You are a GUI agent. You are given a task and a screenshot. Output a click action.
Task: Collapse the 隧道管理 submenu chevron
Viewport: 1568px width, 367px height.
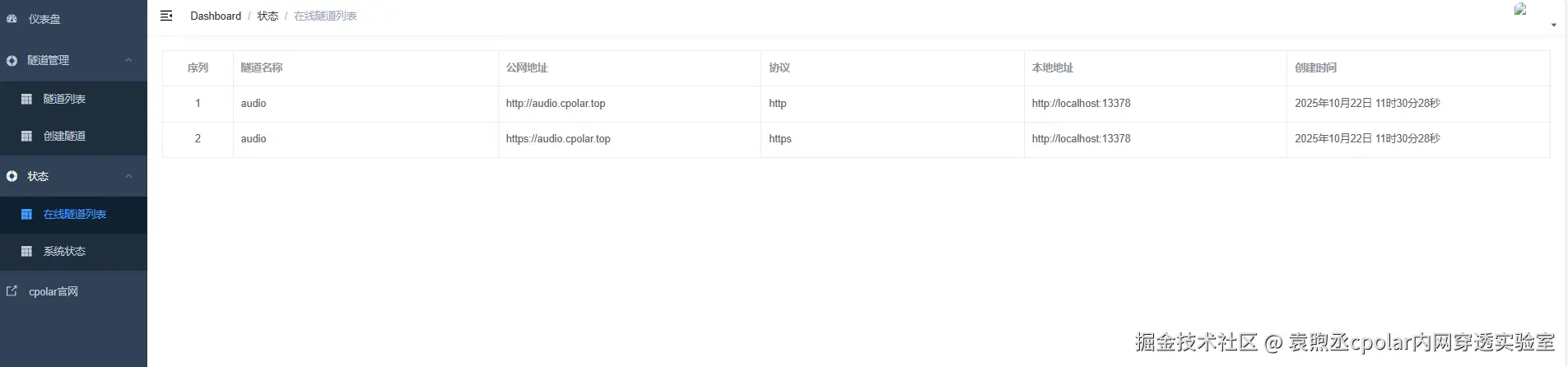click(x=128, y=60)
